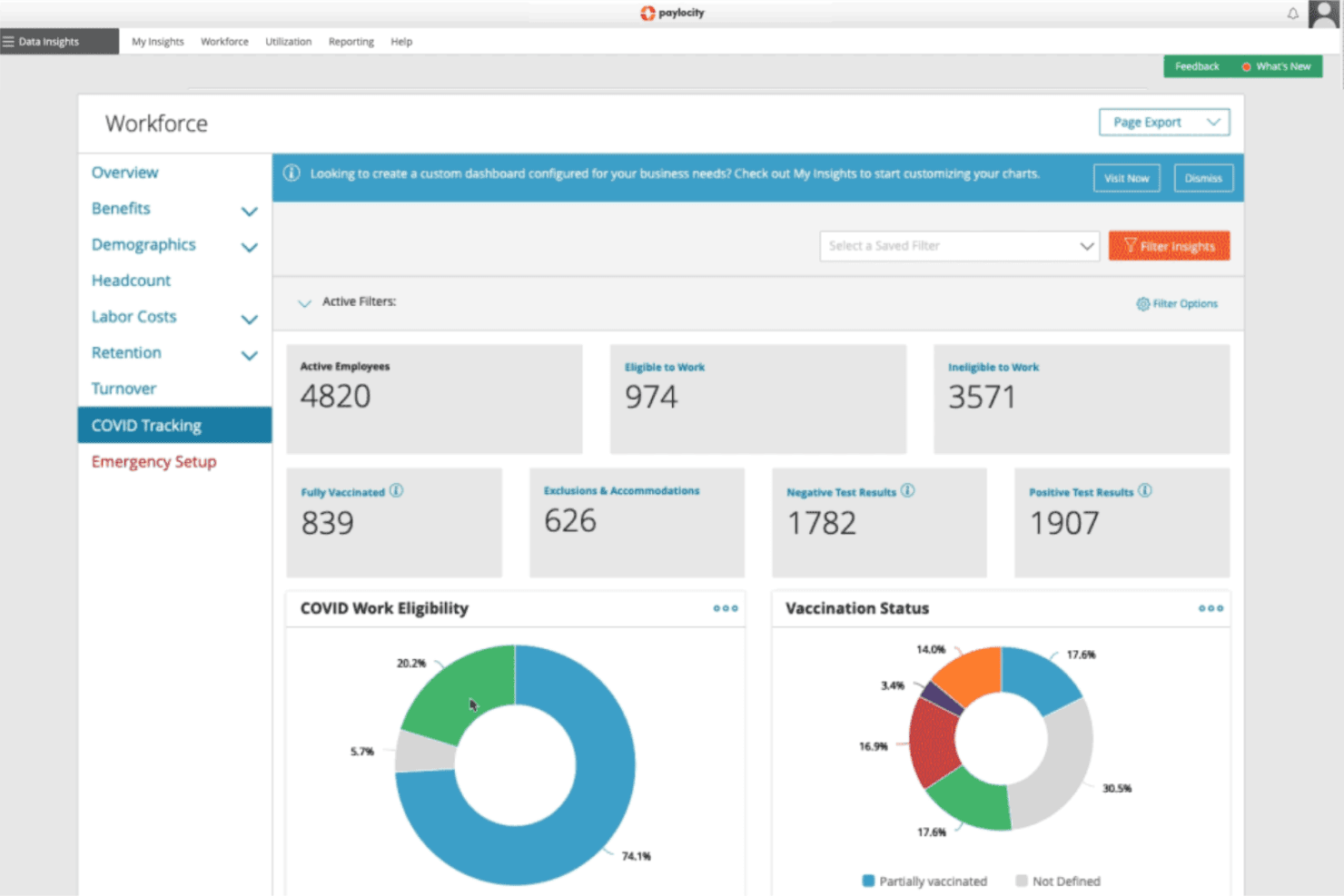
Task: Select Benefits in the sidebar
Action: coord(121,208)
